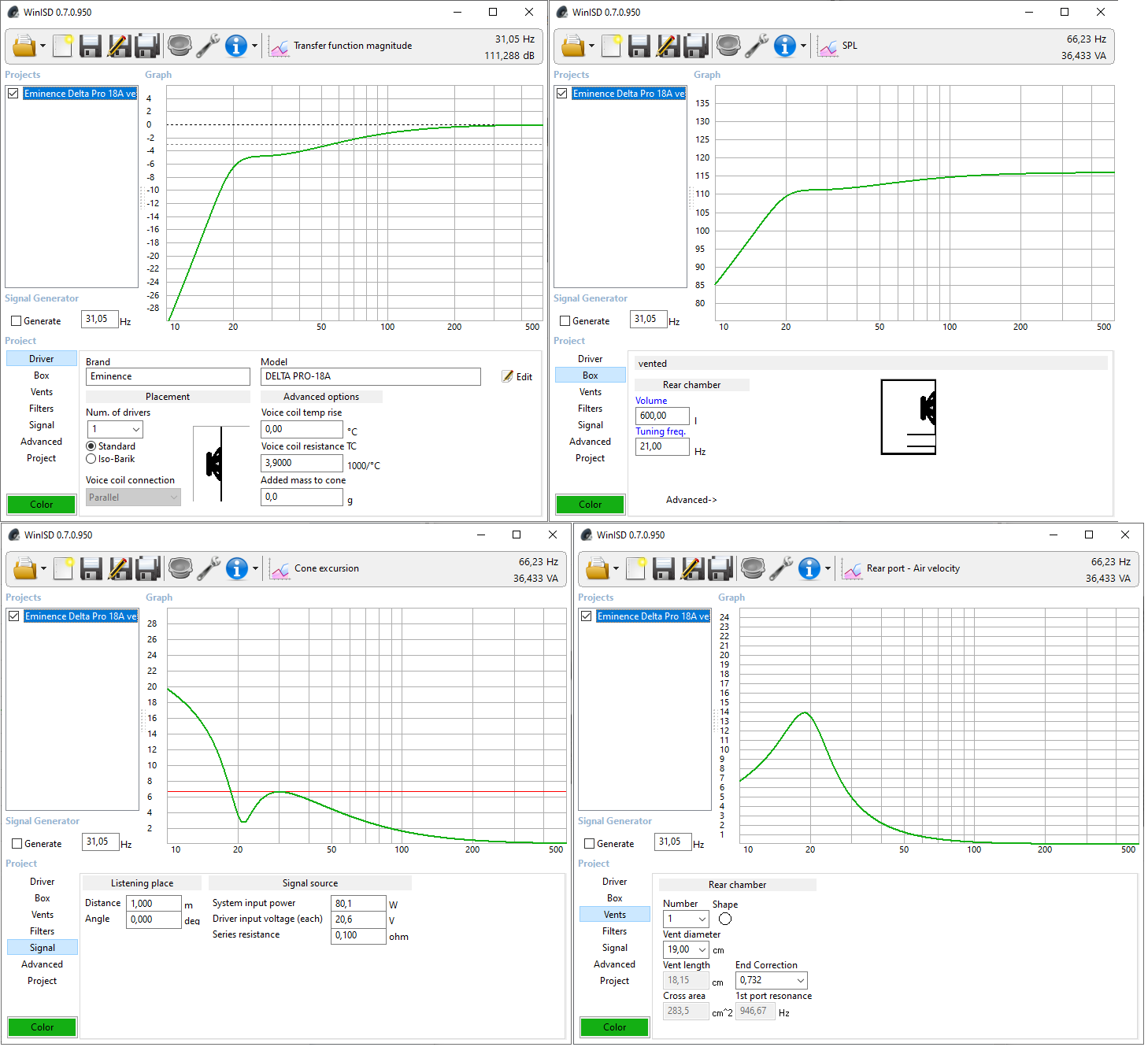Enable Generate checkbox in Transfer function window
The image size is (1148, 1047).
point(16,321)
